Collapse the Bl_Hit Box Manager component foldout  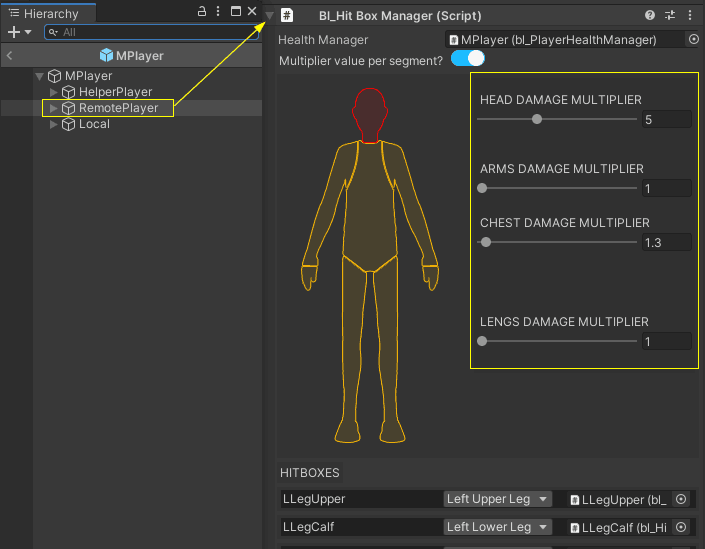click(269, 16)
